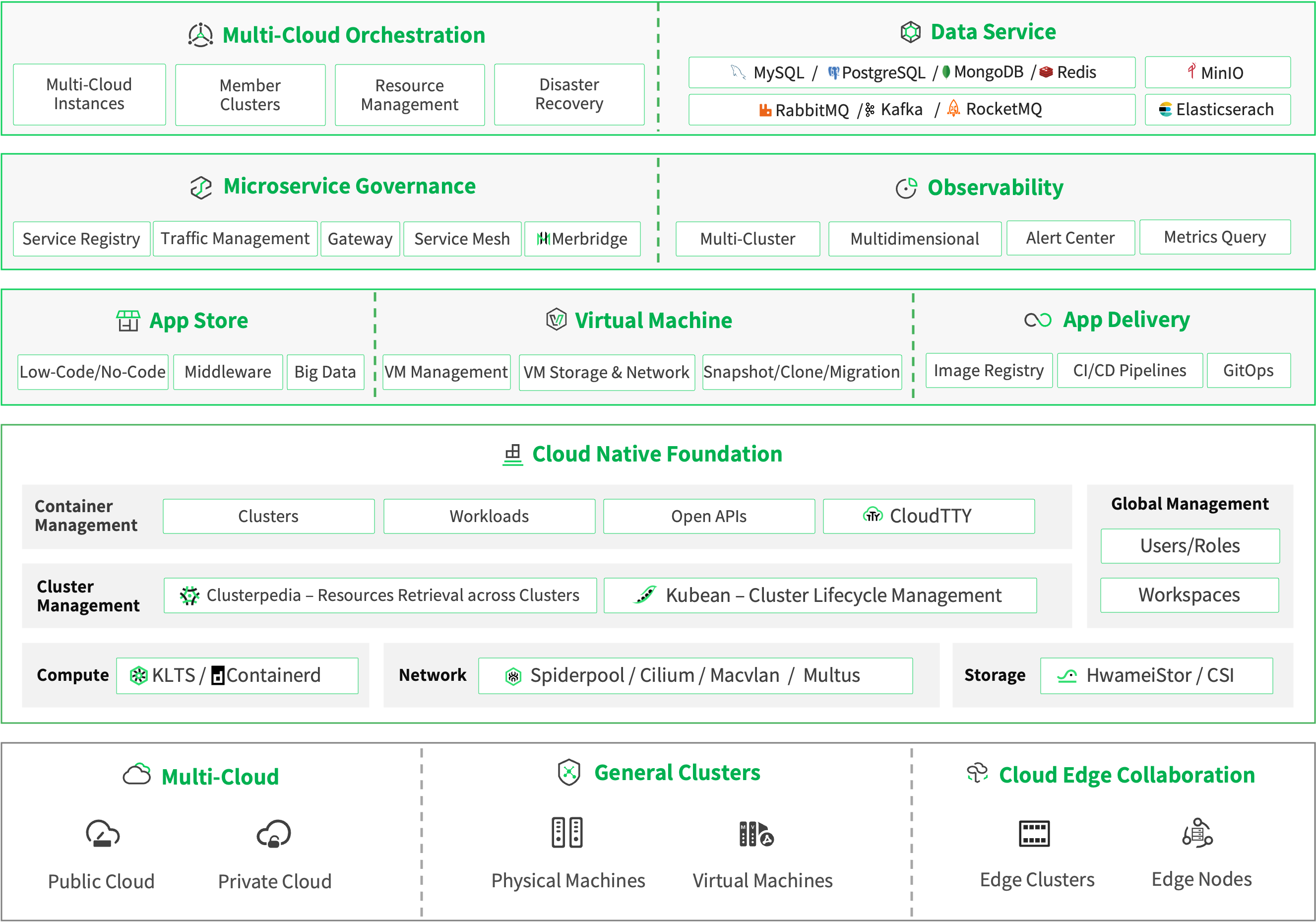1316x923 pixels.
Task: Open the VM Management box
Action: click(446, 373)
